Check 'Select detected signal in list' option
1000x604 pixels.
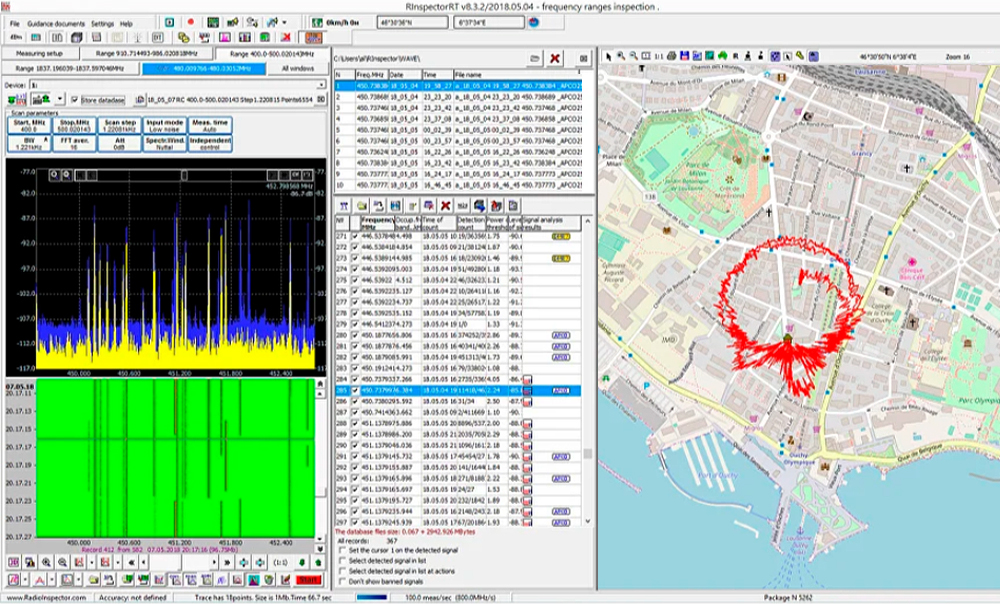pos(342,560)
